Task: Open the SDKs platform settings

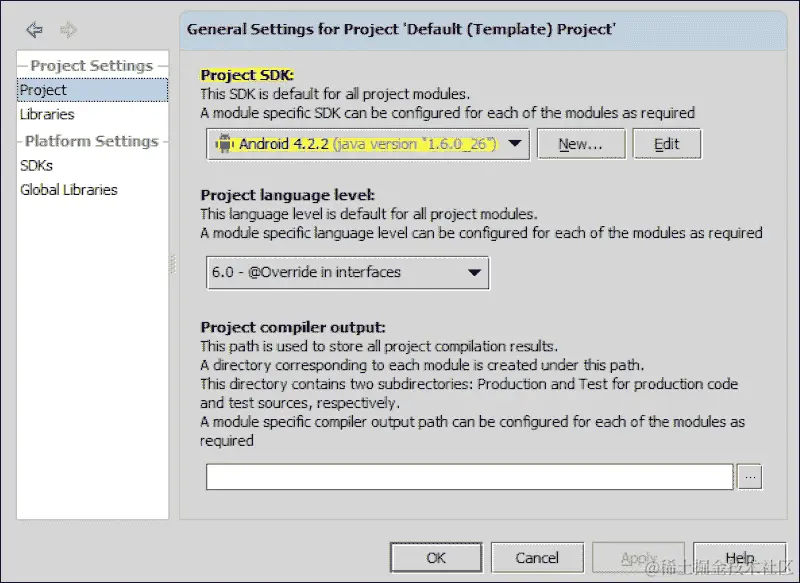Action: coord(36,165)
